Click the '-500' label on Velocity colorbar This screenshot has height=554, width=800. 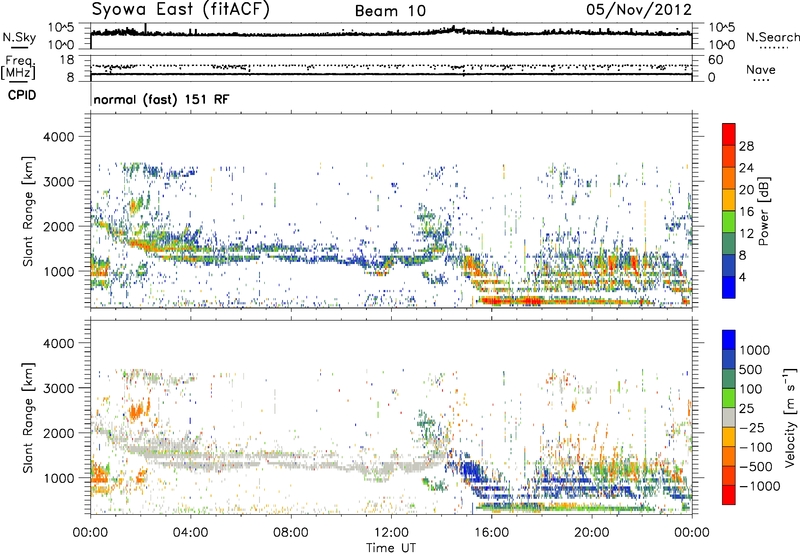756,467
